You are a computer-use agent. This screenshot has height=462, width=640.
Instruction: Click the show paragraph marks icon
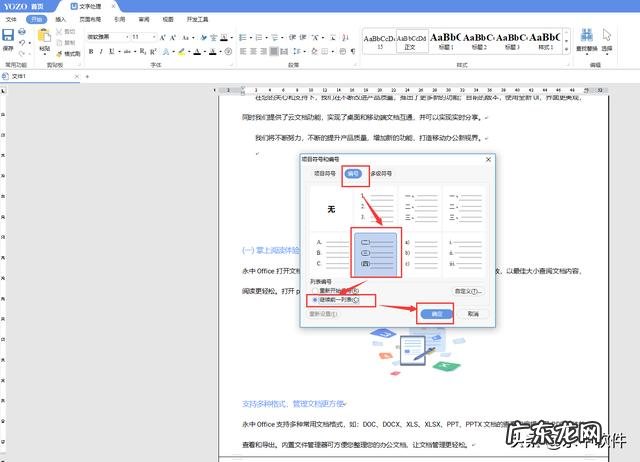(x=353, y=51)
